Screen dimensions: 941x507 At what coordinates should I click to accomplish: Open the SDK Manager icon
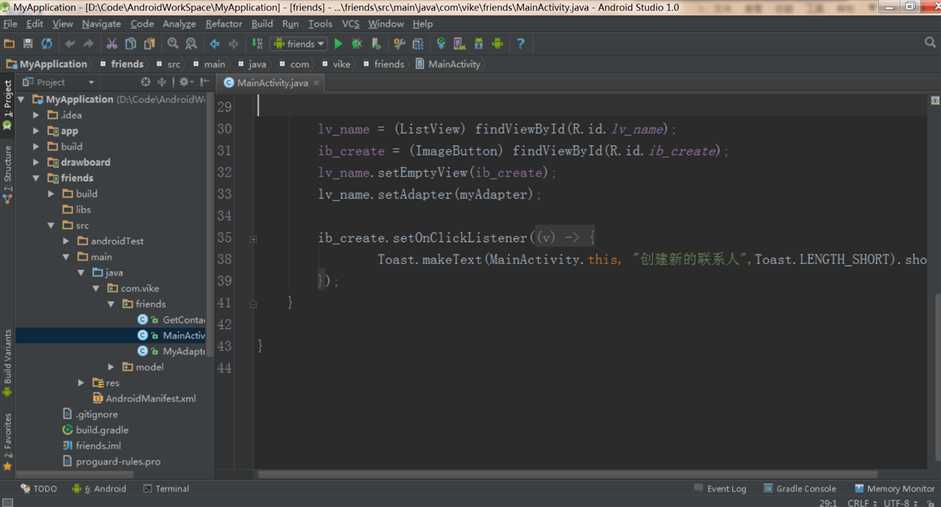click(478, 43)
